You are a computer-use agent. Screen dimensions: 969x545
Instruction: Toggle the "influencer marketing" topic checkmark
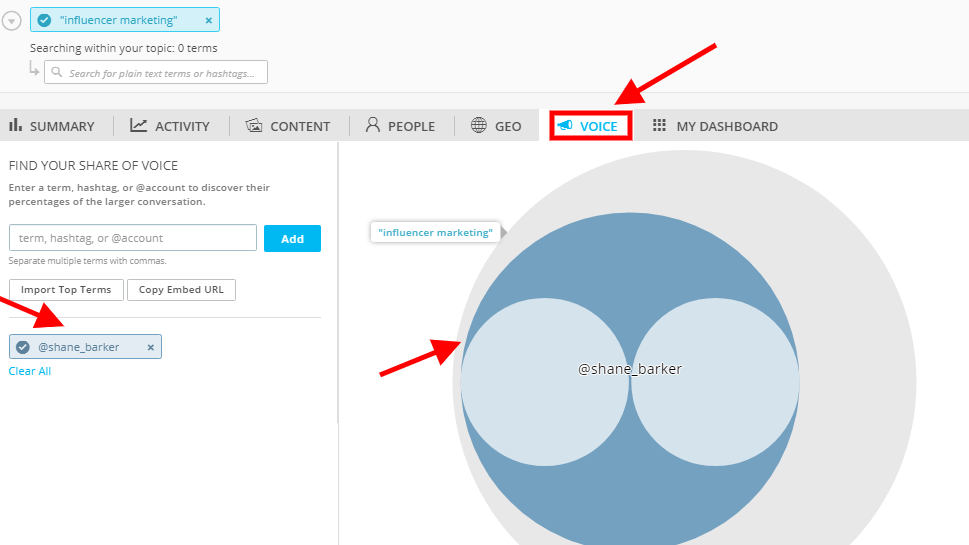(44, 20)
